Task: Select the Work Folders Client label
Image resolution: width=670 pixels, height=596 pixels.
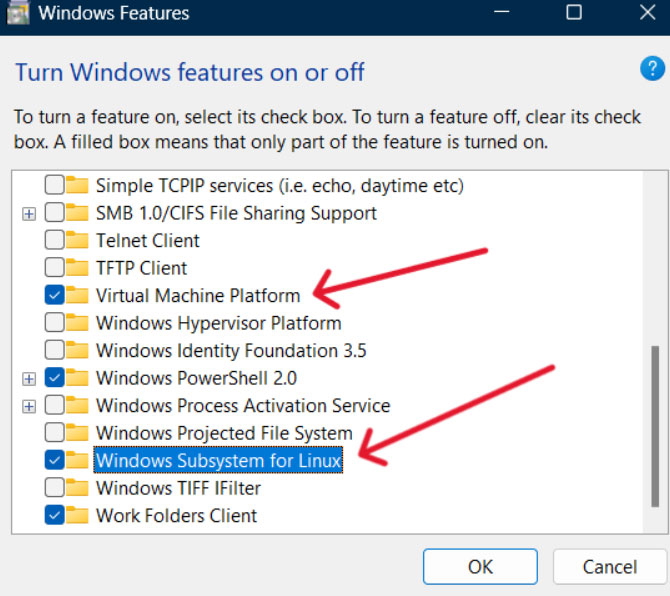Action: click(x=176, y=516)
